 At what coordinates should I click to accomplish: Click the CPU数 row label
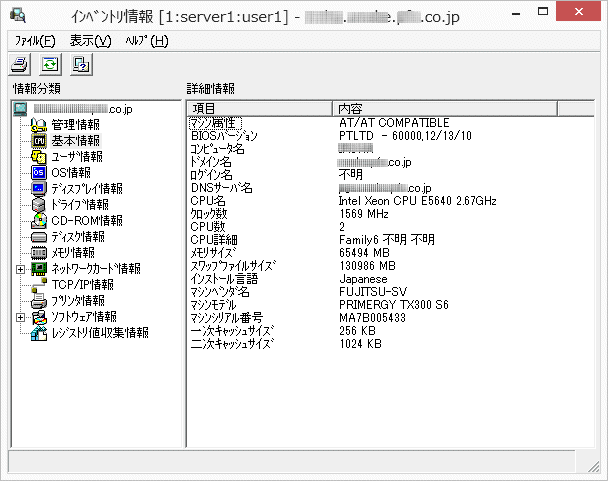(x=208, y=227)
